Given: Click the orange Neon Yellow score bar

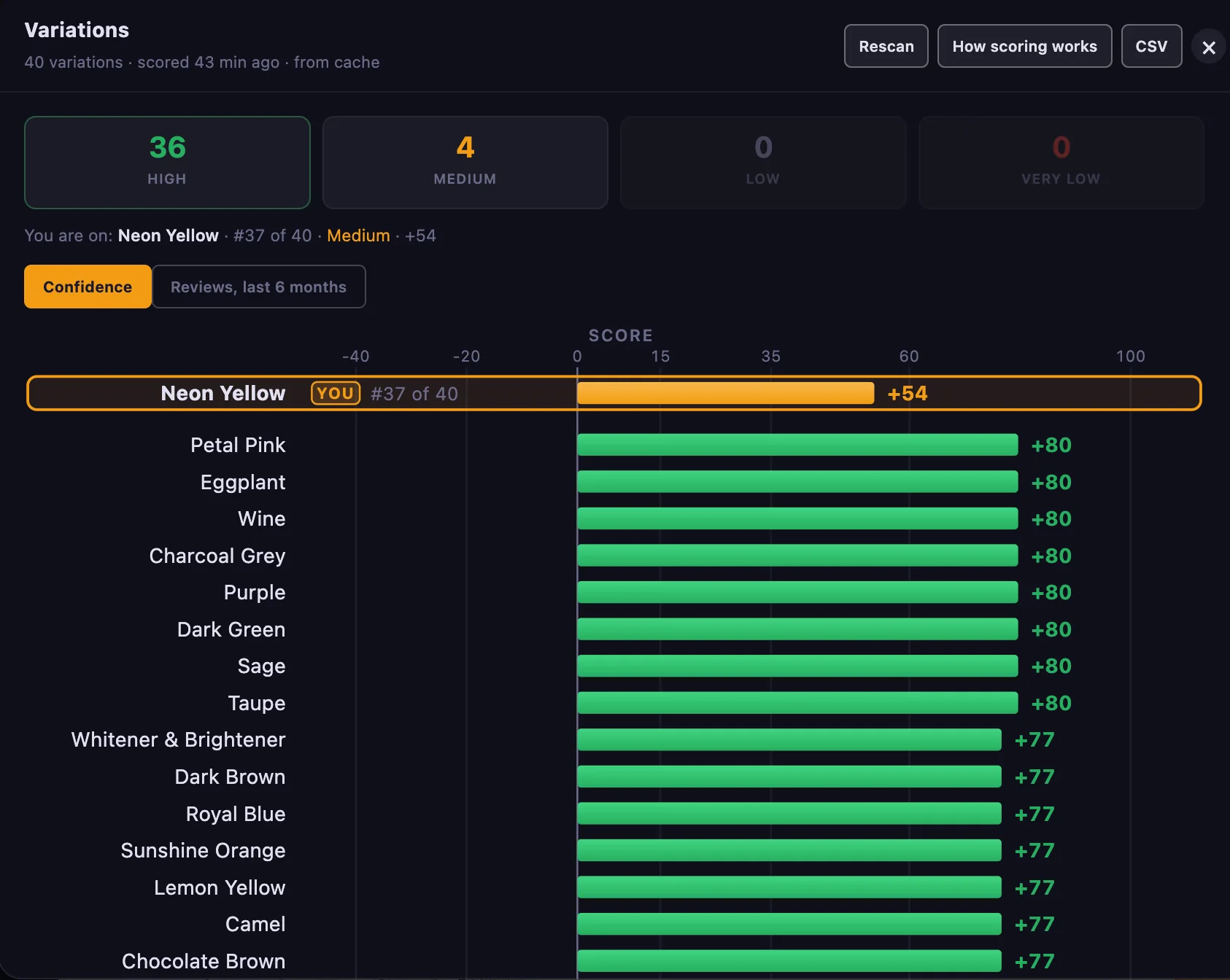Looking at the screenshot, I should pyautogui.click(x=725, y=393).
